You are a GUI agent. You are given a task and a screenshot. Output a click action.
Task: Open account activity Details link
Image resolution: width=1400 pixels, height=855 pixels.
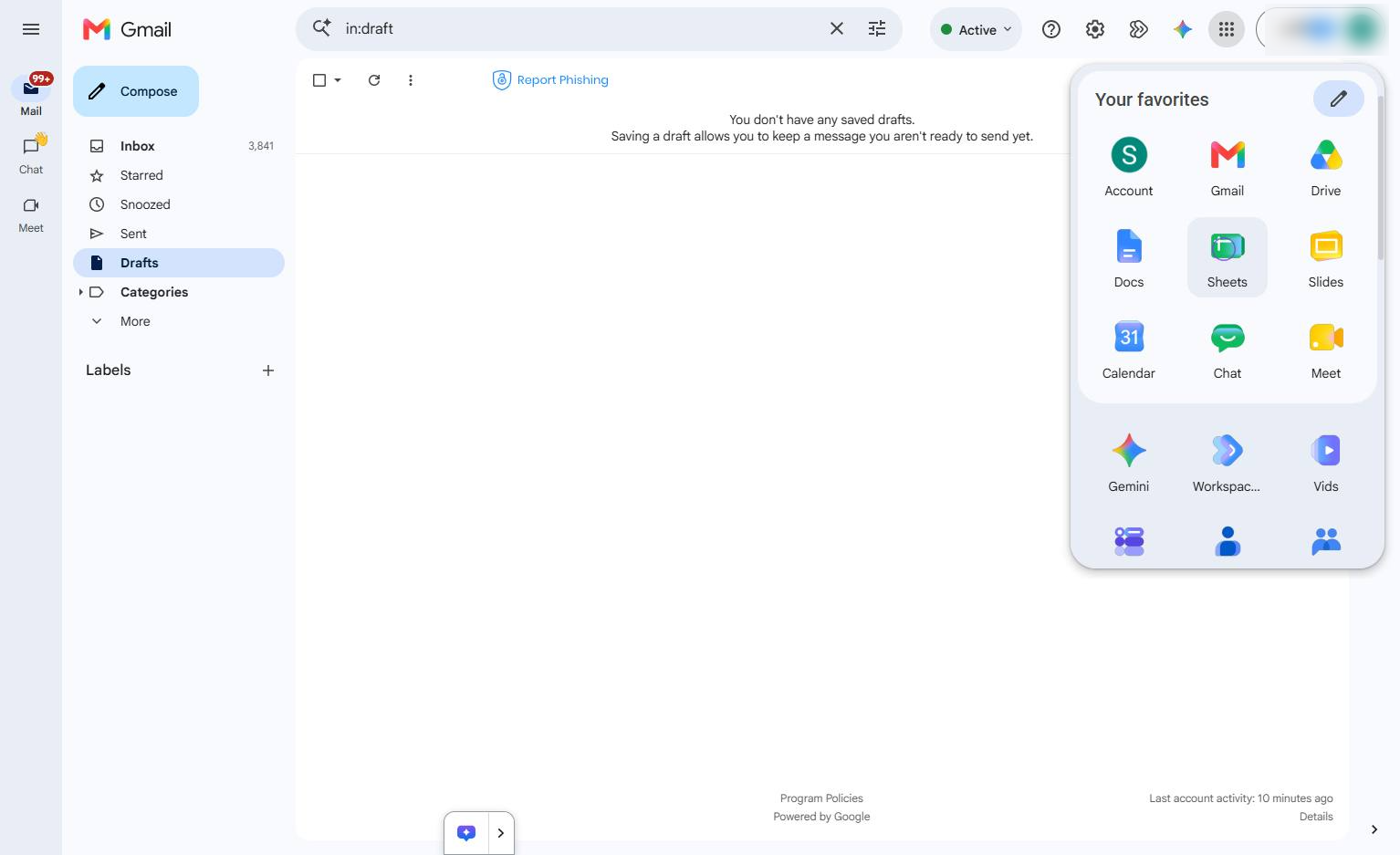[1316, 817]
